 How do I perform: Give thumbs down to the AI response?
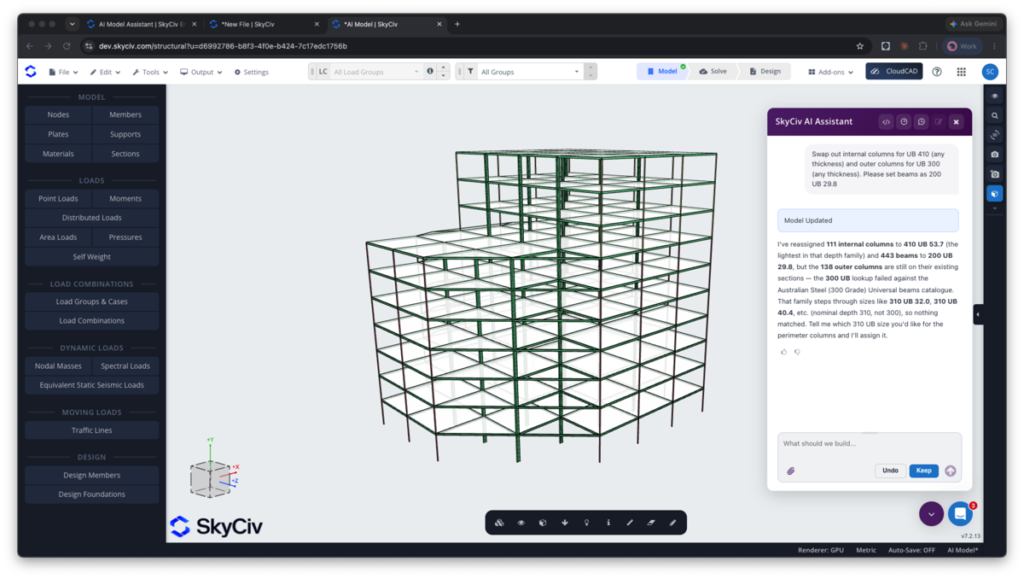[797, 352]
